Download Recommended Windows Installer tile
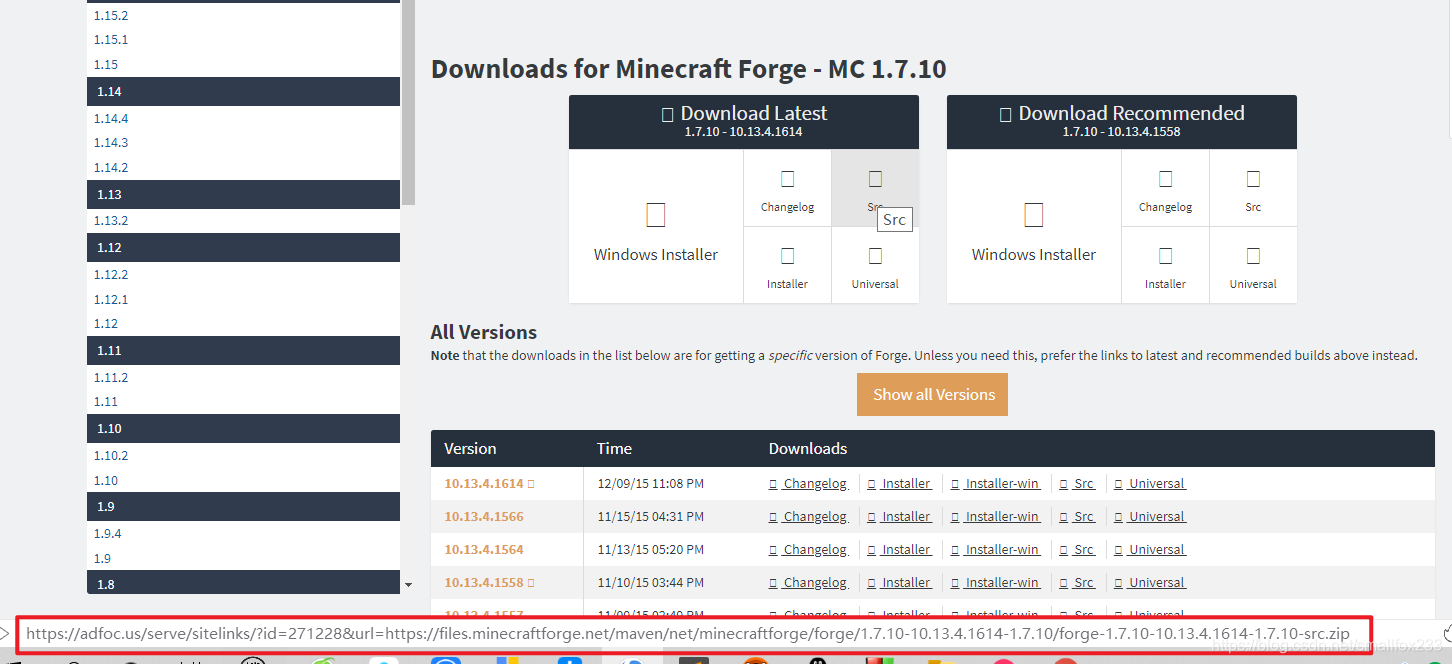 pyautogui.click(x=1034, y=227)
